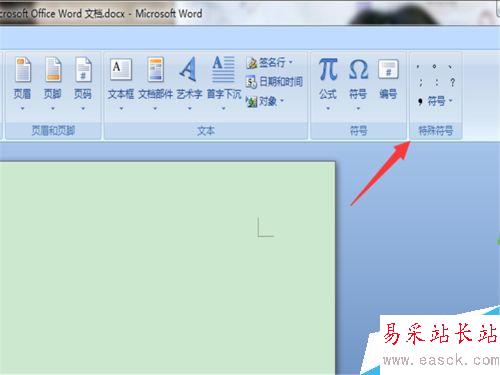The width and height of the screenshot is (500, 375).
Task: Click inside the green document page
Action: (x=167, y=267)
